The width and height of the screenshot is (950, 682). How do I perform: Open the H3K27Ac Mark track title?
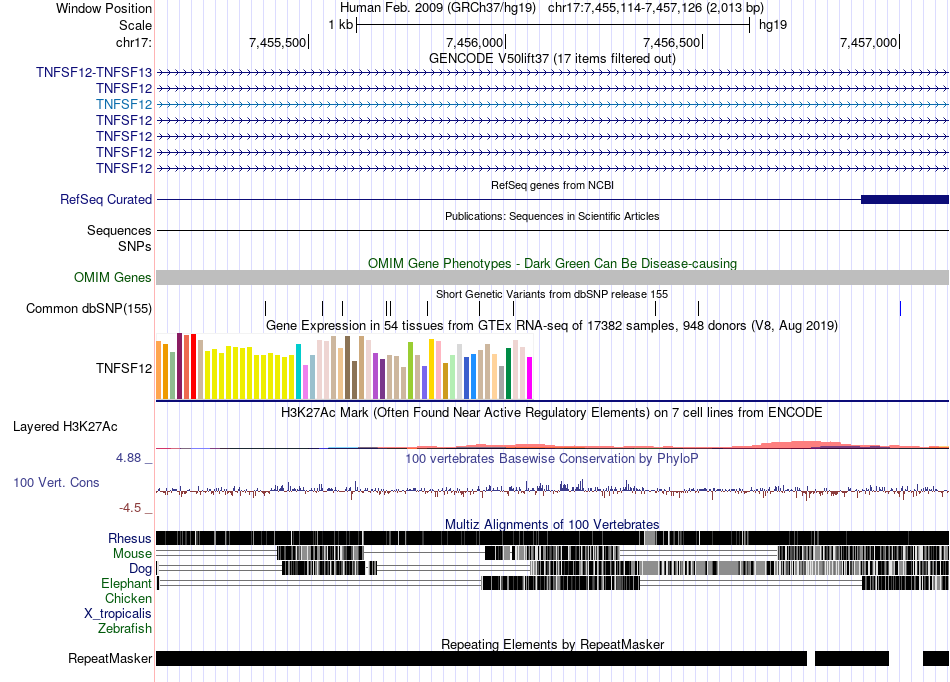[552, 413]
